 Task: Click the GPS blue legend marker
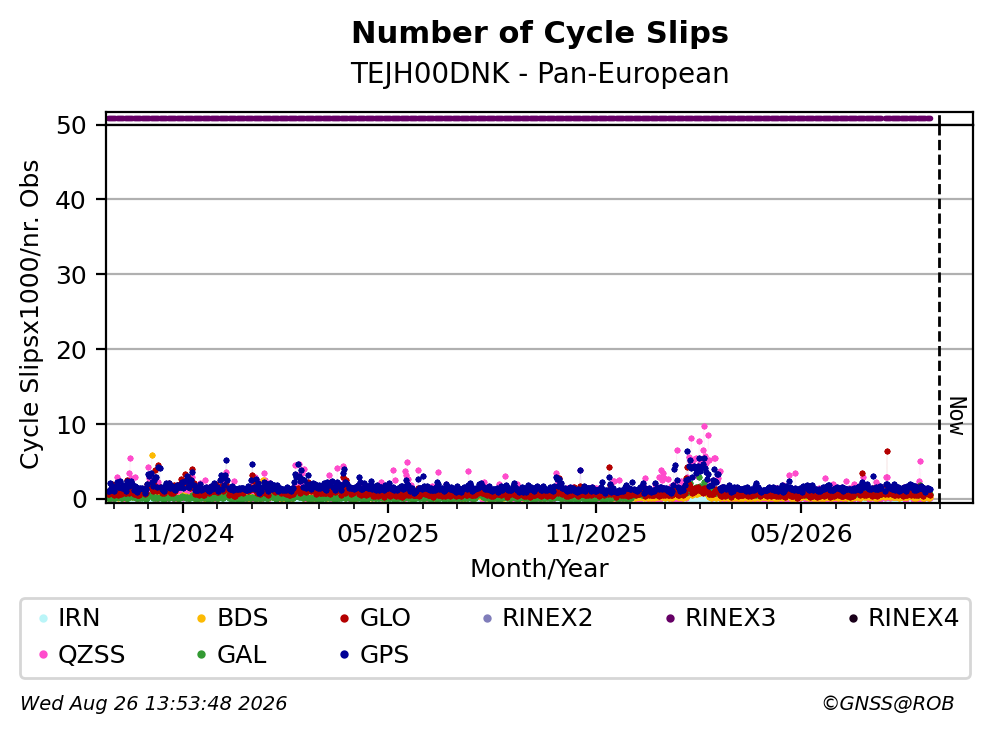click(x=345, y=655)
